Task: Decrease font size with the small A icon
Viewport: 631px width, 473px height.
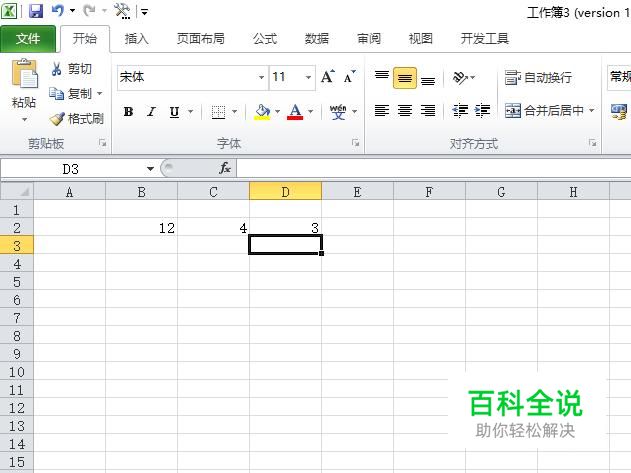Action: click(350, 76)
